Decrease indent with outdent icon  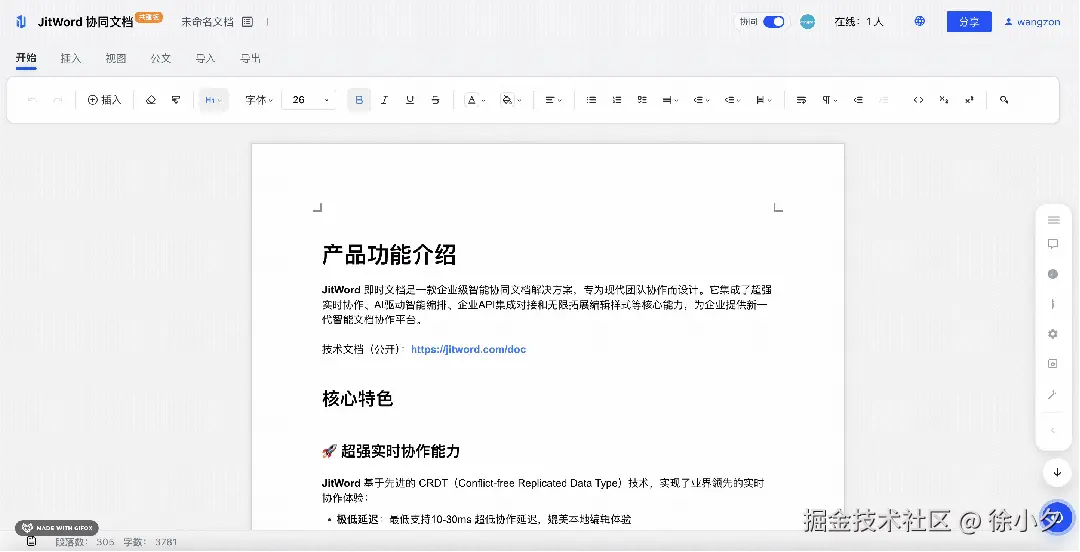tap(858, 100)
